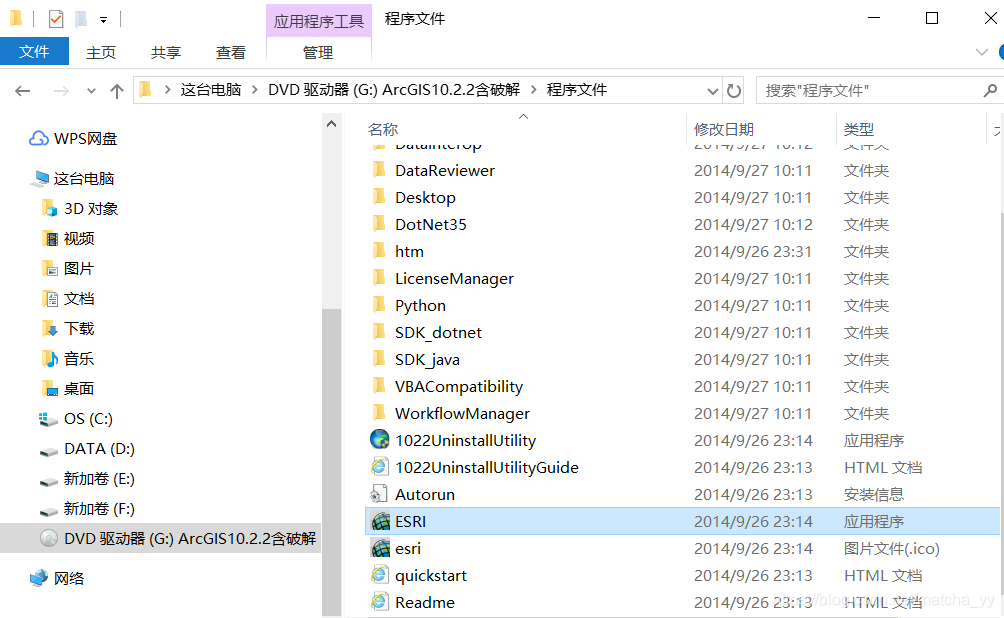Open the quick access toolbar customize dropdown
1004x618 pixels.
click(103, 20)
